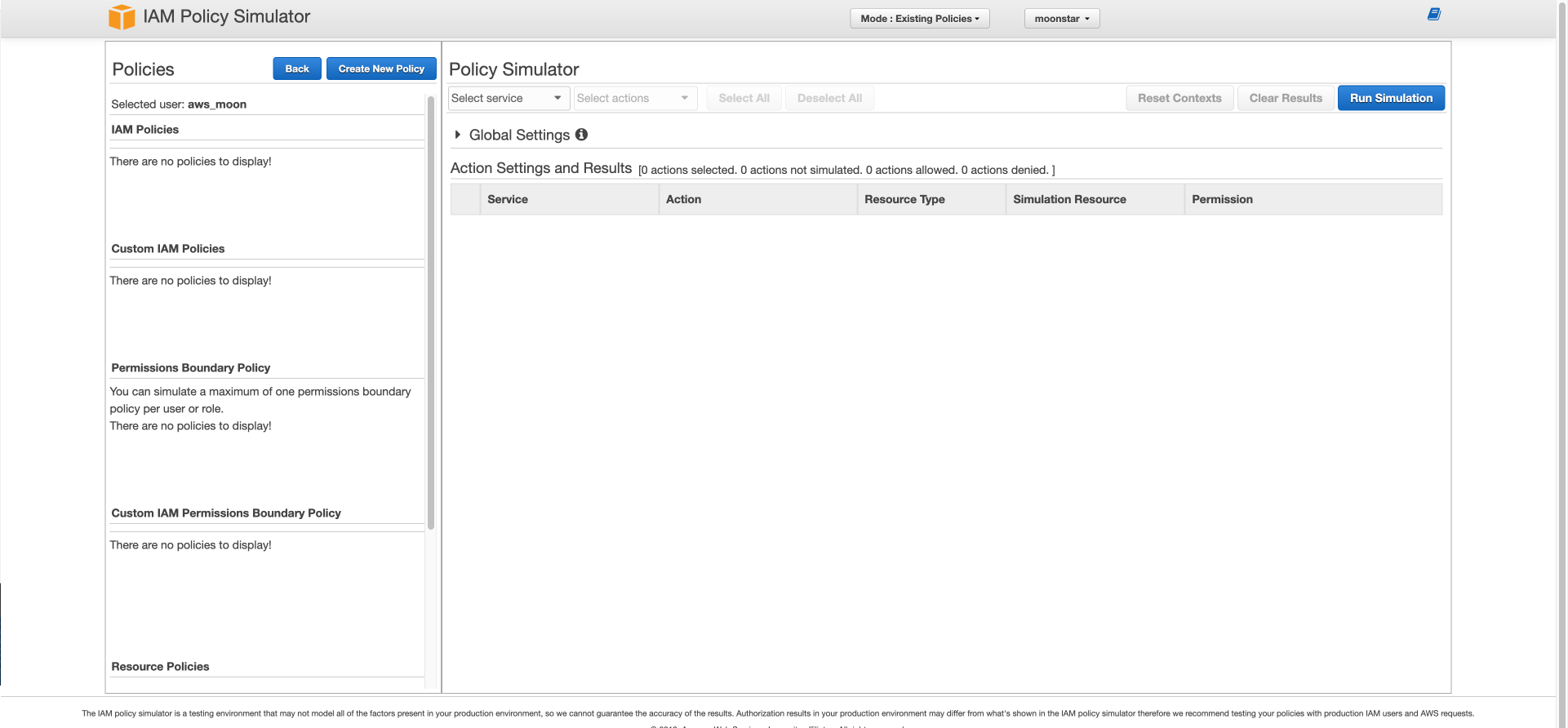Click the Action column header
The width and height of the screenshot is (1568, 728).
[x=757, y=199]
